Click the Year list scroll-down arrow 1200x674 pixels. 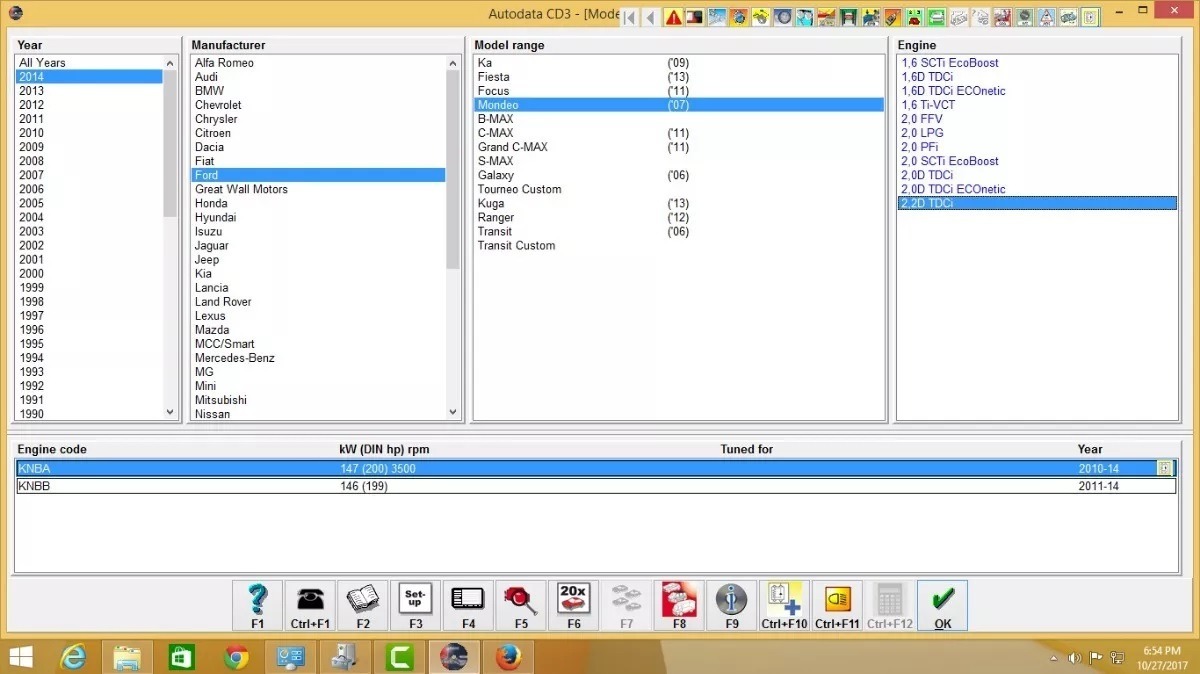[170, 412]
